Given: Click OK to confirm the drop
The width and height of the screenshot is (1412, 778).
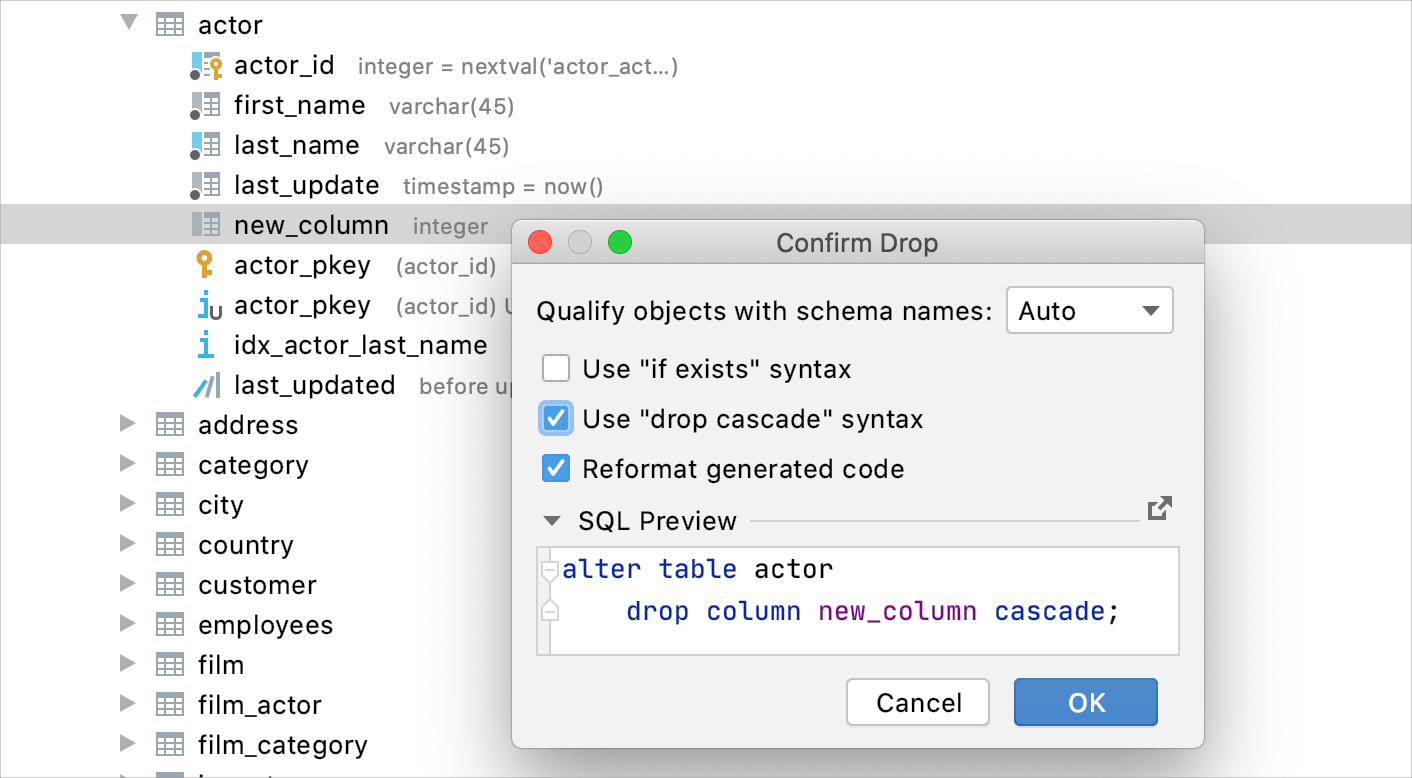Looking at the screenshot, I should point(1085,702).
